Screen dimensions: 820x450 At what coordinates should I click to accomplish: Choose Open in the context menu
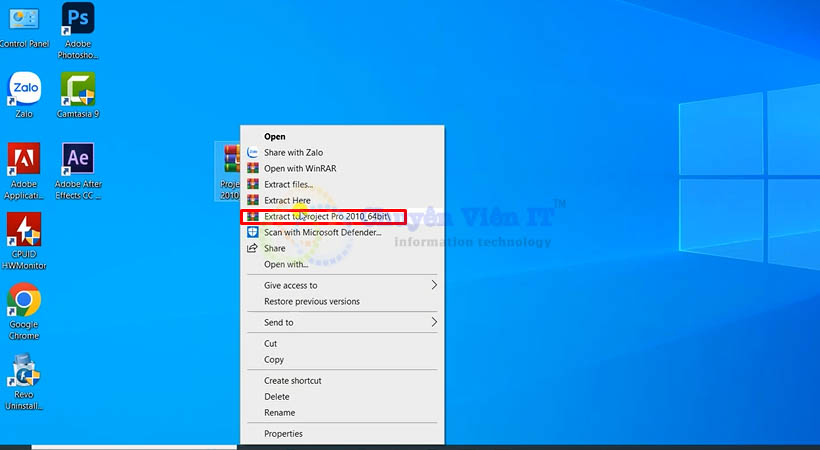coord(275,136)
